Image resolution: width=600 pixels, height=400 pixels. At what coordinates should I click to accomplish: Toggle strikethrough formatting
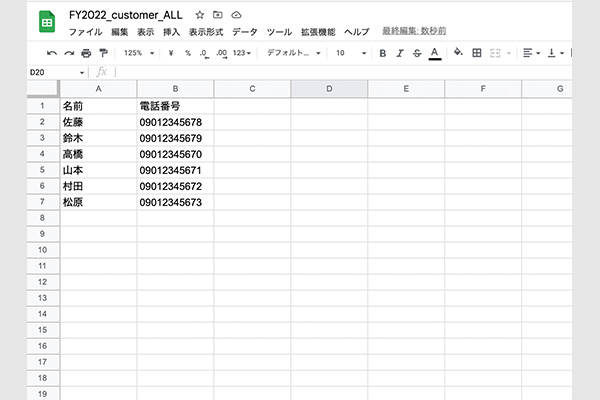(x=416, y=53)
